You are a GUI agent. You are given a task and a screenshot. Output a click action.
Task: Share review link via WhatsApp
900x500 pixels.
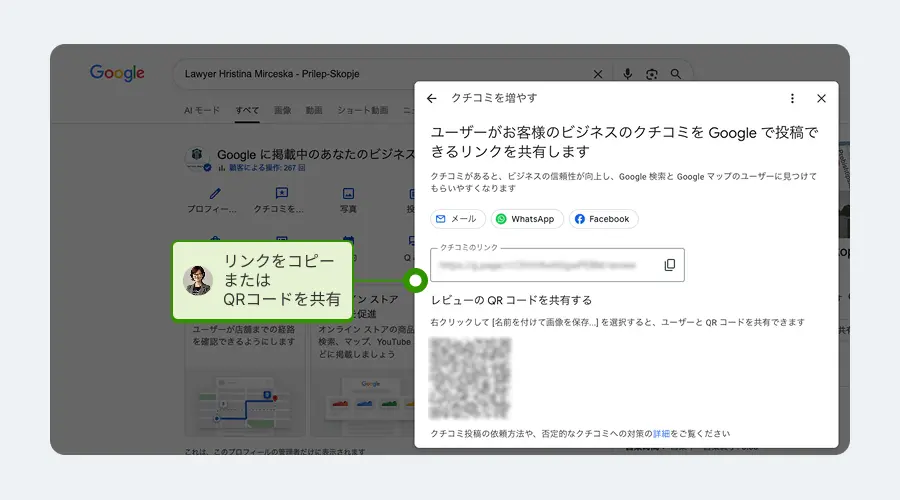[526, 219]
